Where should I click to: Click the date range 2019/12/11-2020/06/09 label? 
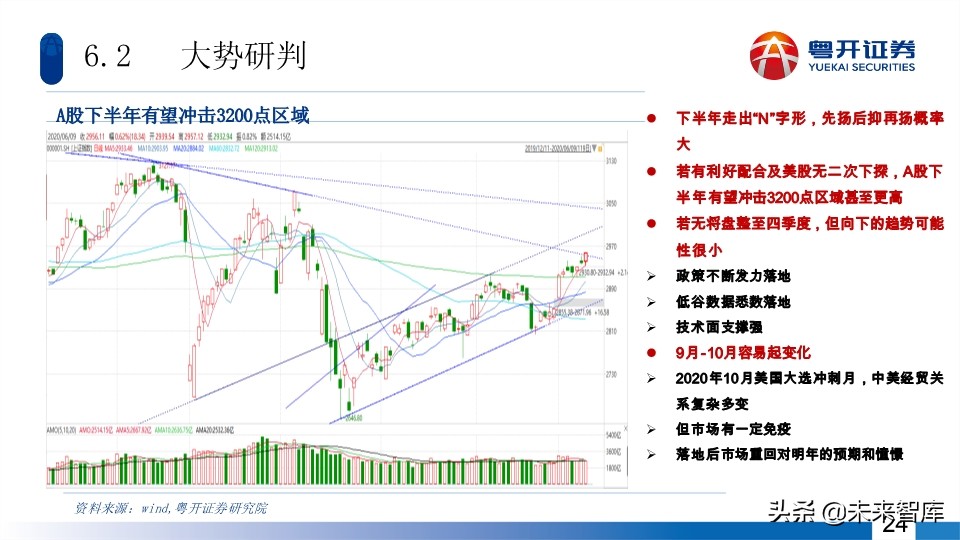click(557, 149)
